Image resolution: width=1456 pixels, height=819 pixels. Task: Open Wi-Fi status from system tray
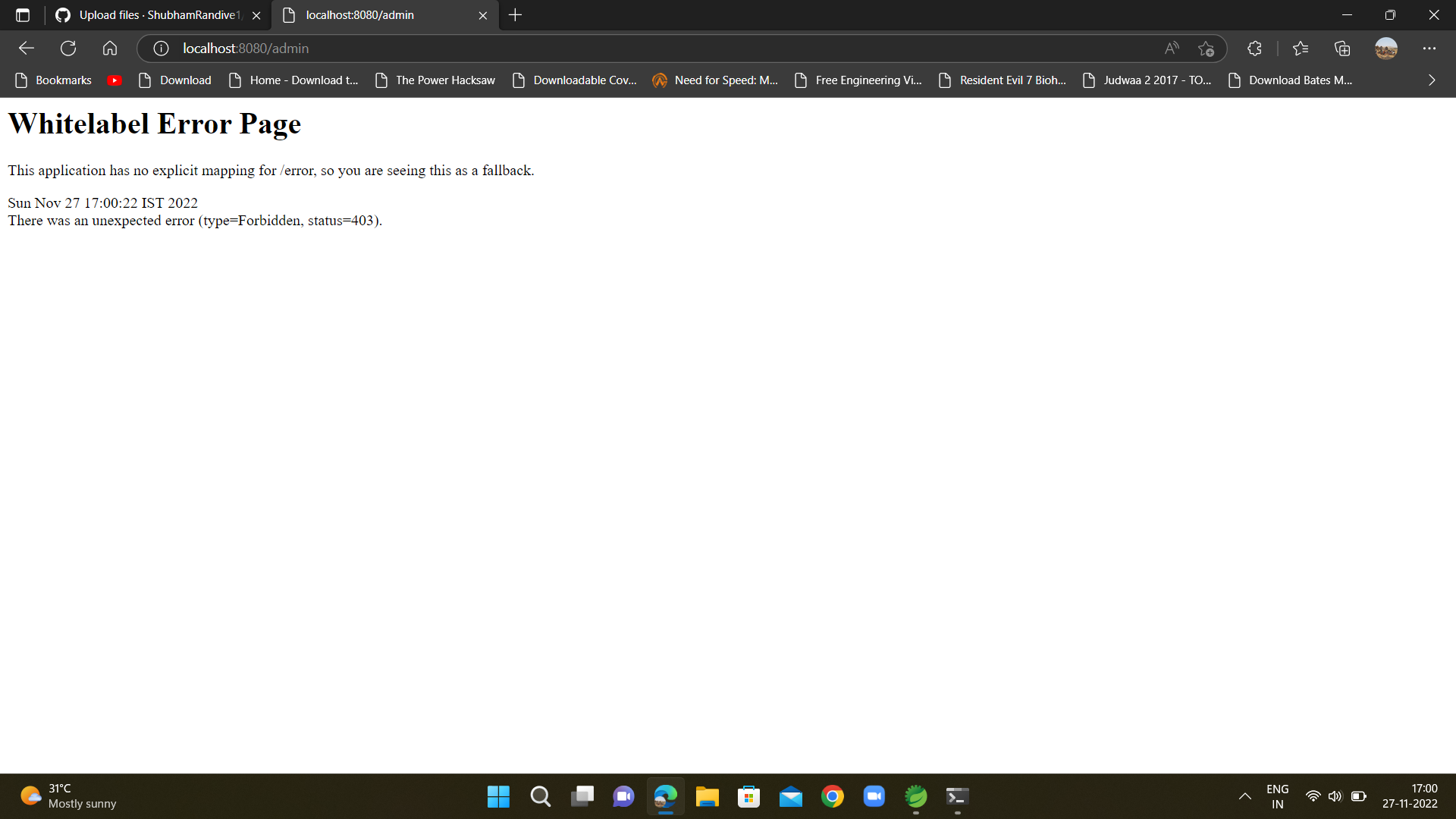pos(1313,796)
